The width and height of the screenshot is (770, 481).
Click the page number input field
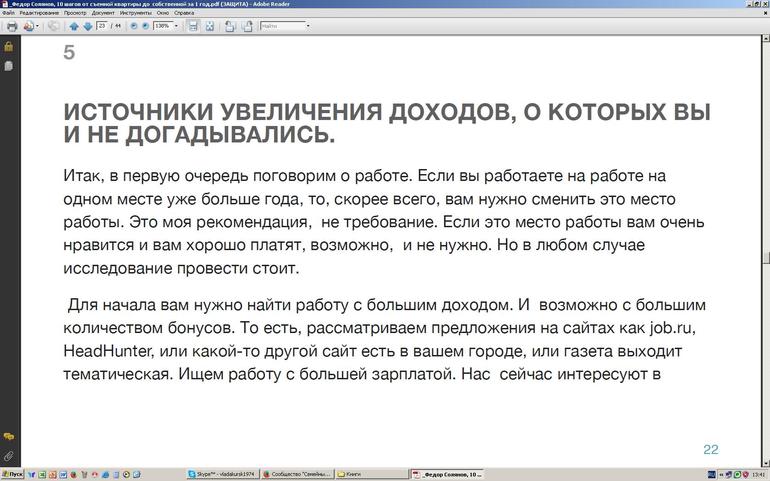pos(103,26)
